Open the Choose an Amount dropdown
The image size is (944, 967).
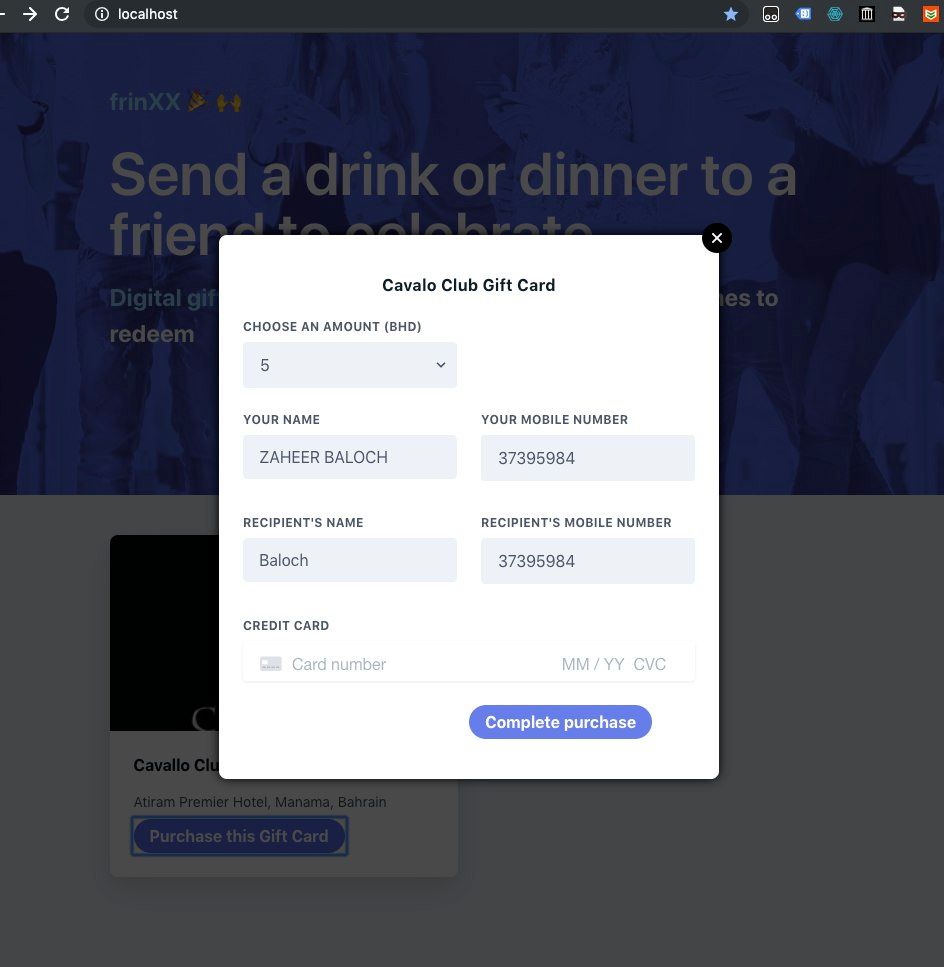(x=350, y=365)
